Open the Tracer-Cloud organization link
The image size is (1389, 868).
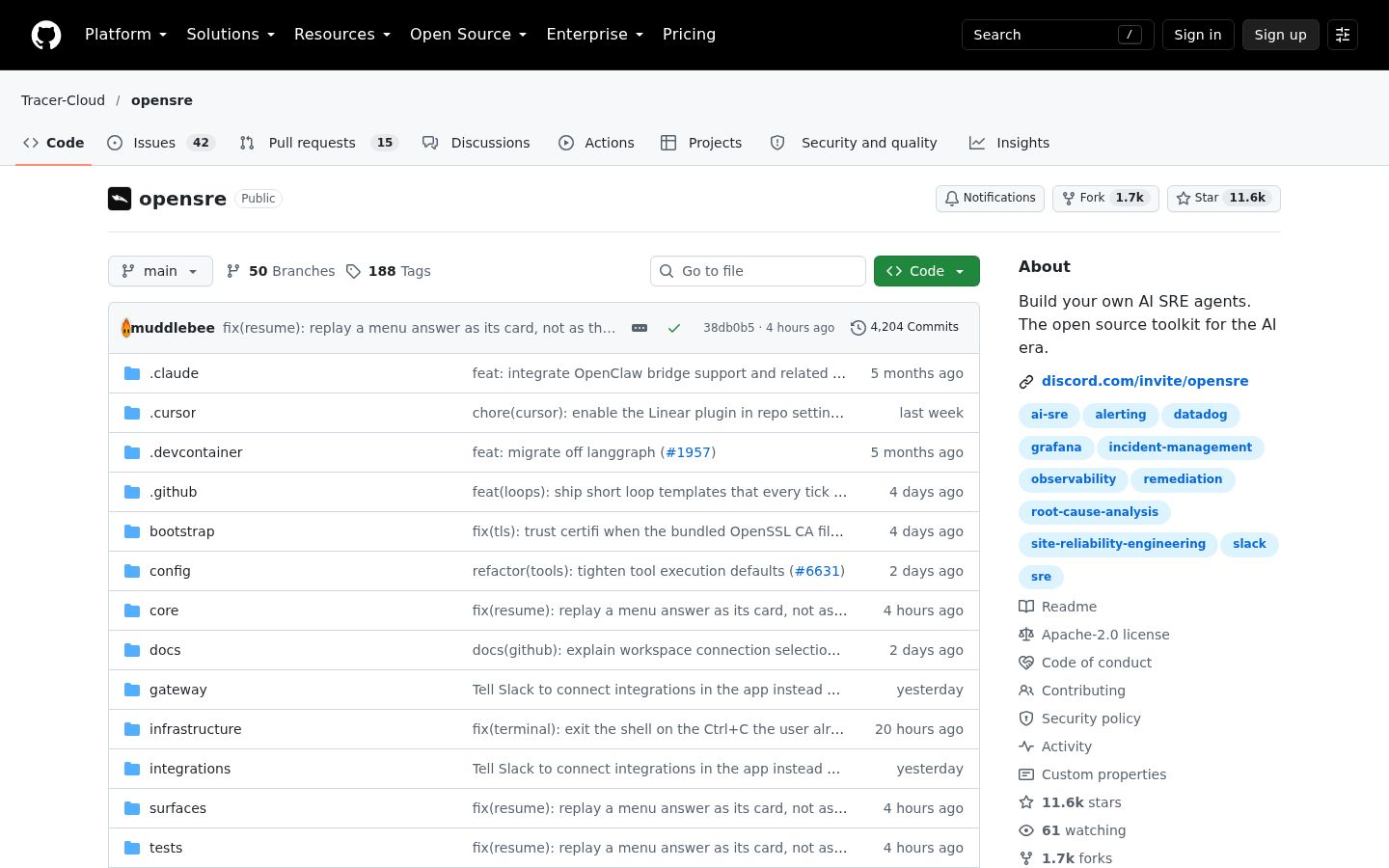[64, 100]
